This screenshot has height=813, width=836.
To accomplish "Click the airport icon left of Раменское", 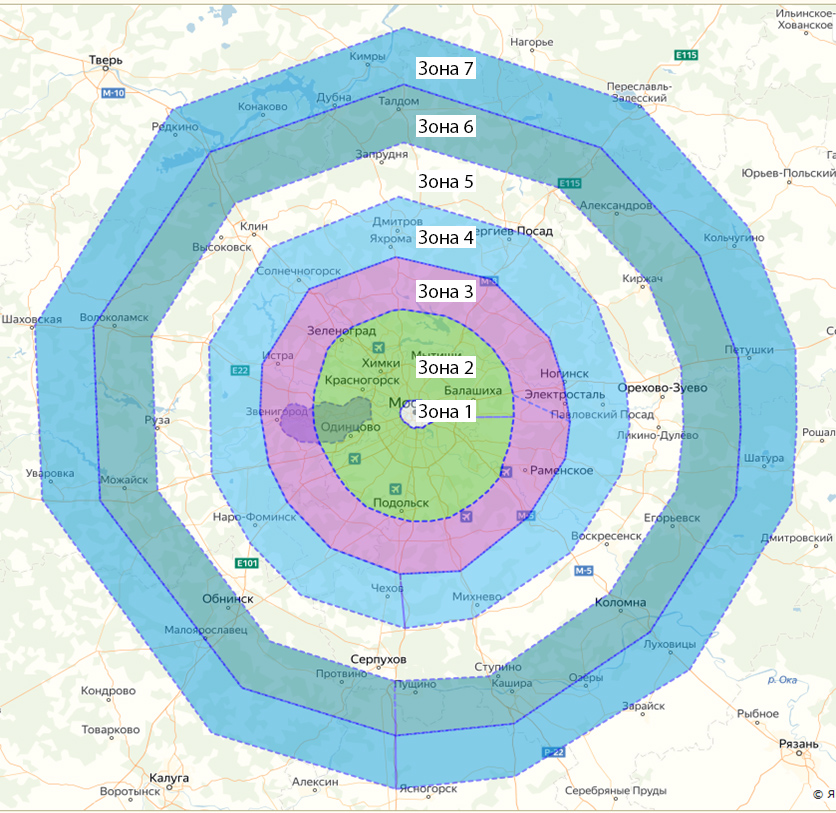I will (x=507, y=472).
